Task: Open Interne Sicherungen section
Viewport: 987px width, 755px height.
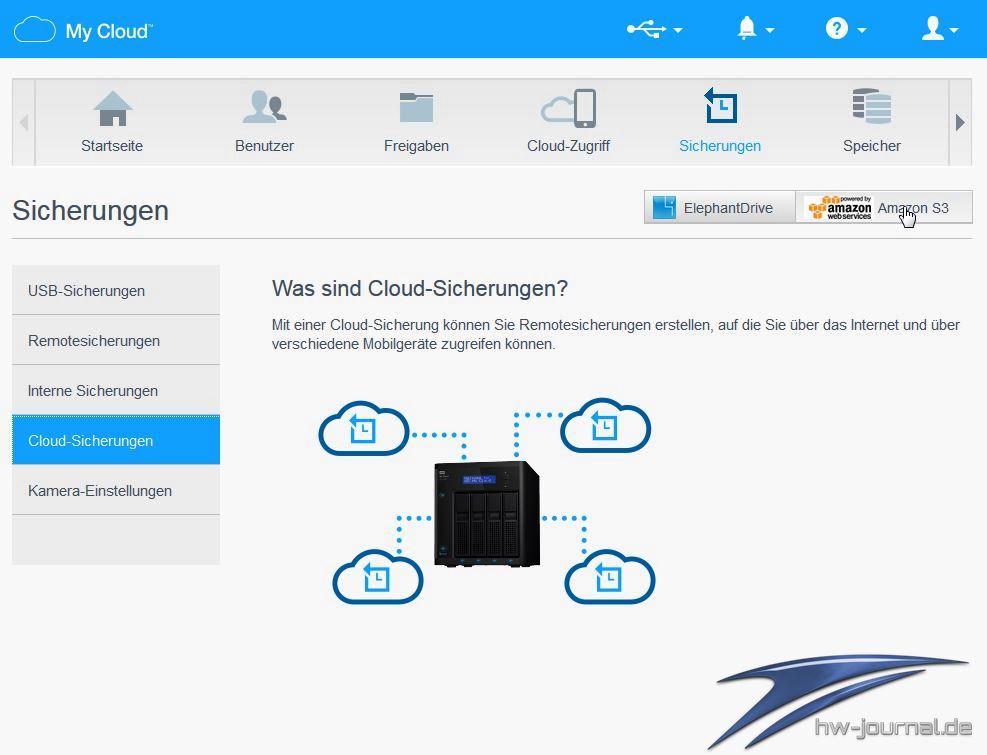Action: (x=116, y=391)
